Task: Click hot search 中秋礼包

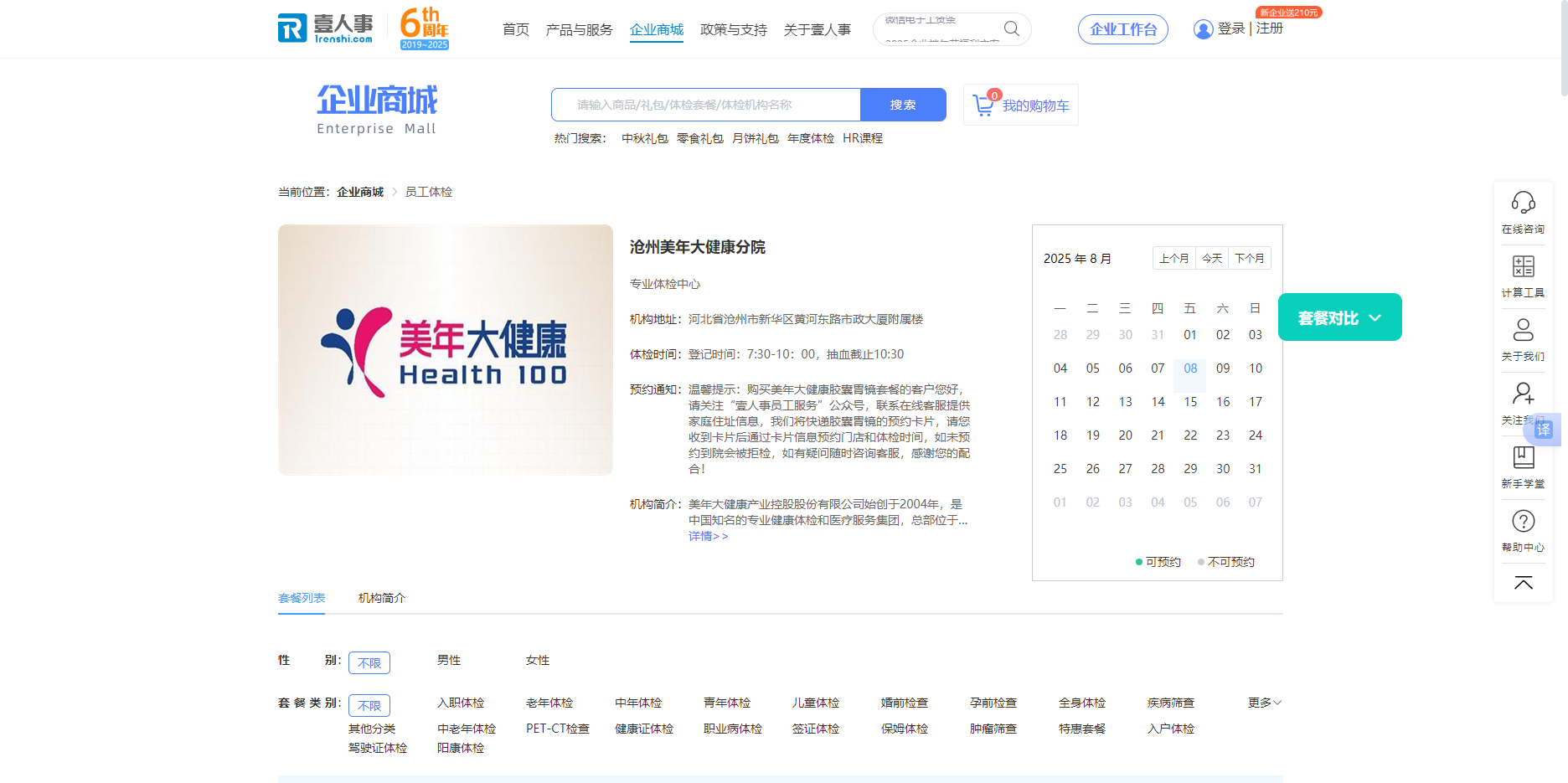Action: pyautogui.click(x=645, y=138)
